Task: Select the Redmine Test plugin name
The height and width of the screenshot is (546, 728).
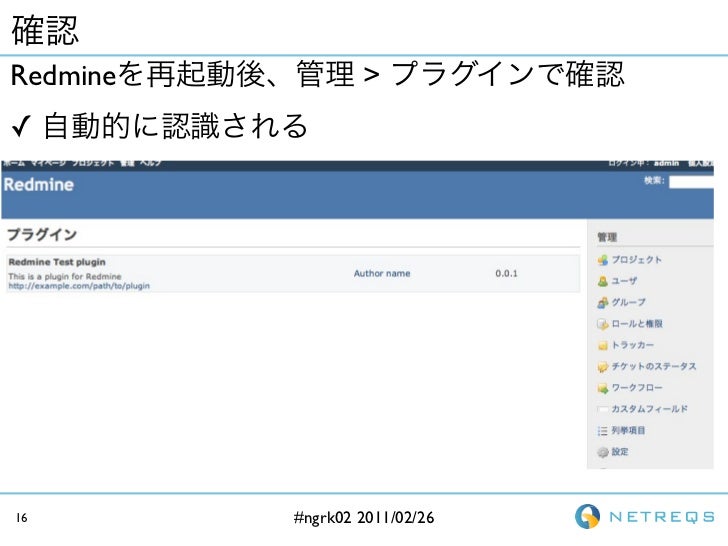Action: (57, 262)
